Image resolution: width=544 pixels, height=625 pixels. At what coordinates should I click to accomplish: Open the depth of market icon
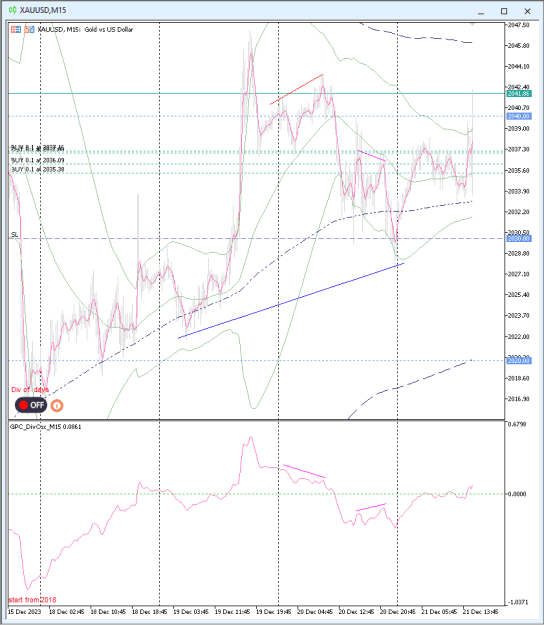coord(29,29)
